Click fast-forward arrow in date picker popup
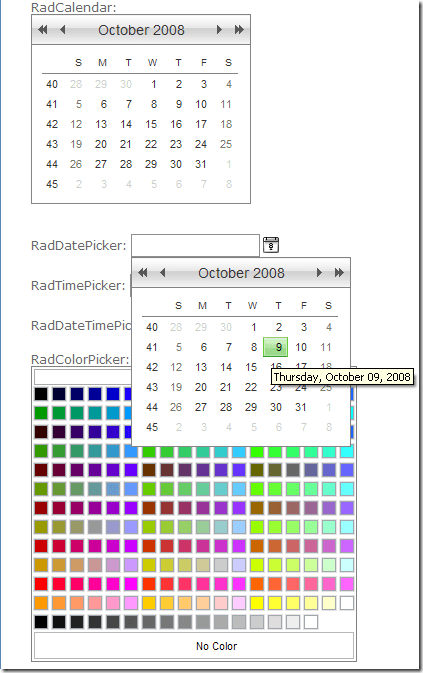This screenshot has width=423, height=673. (339, 273)
